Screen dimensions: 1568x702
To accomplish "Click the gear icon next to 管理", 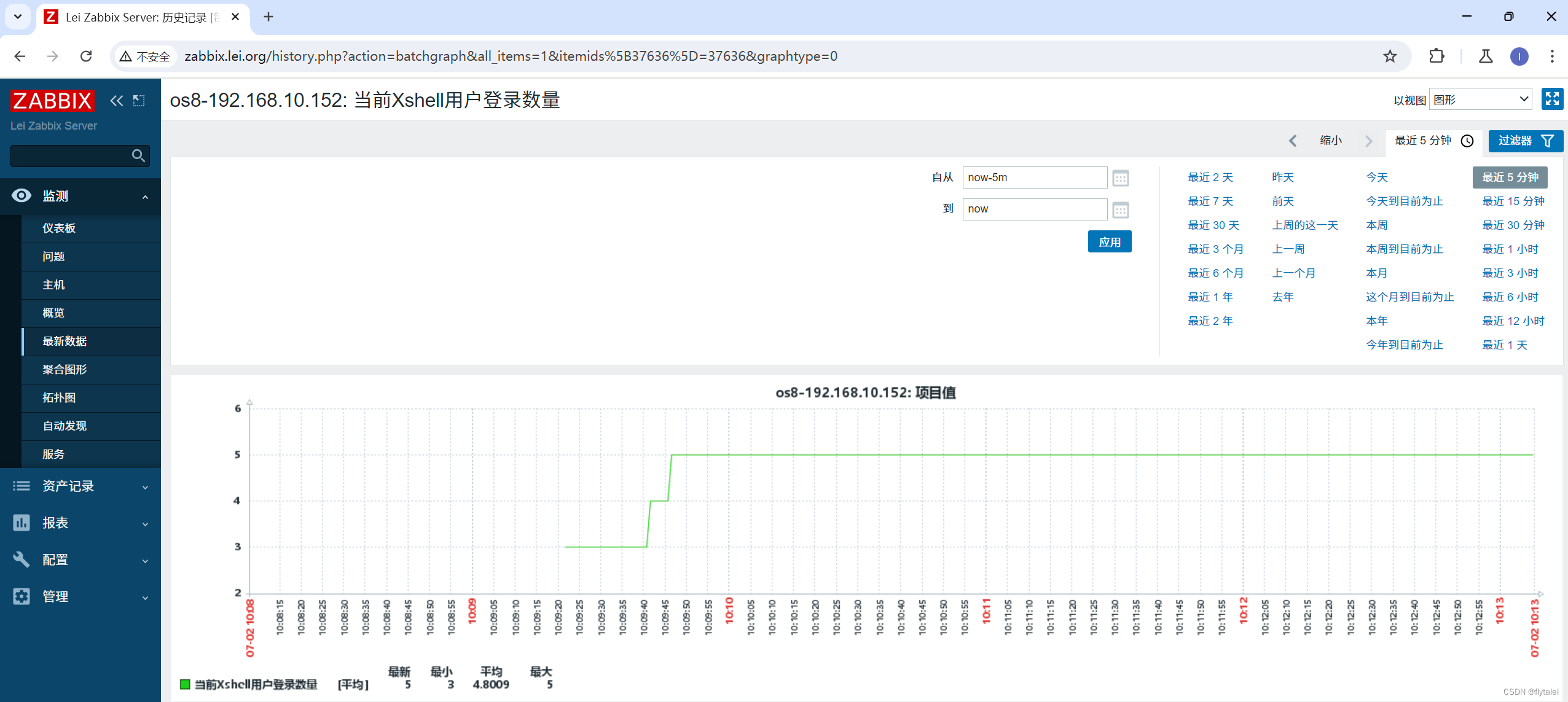I will click(22, 596).
